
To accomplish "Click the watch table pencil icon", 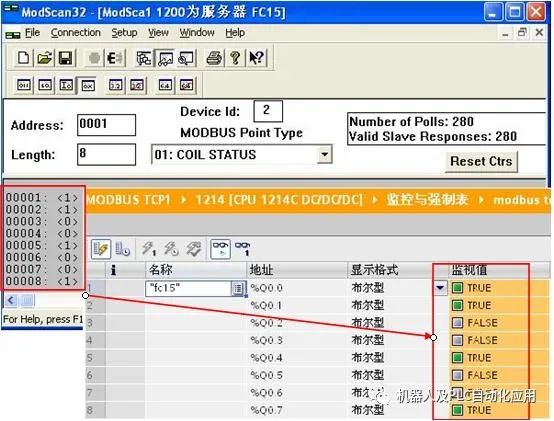I will click(x=101, y=249).
